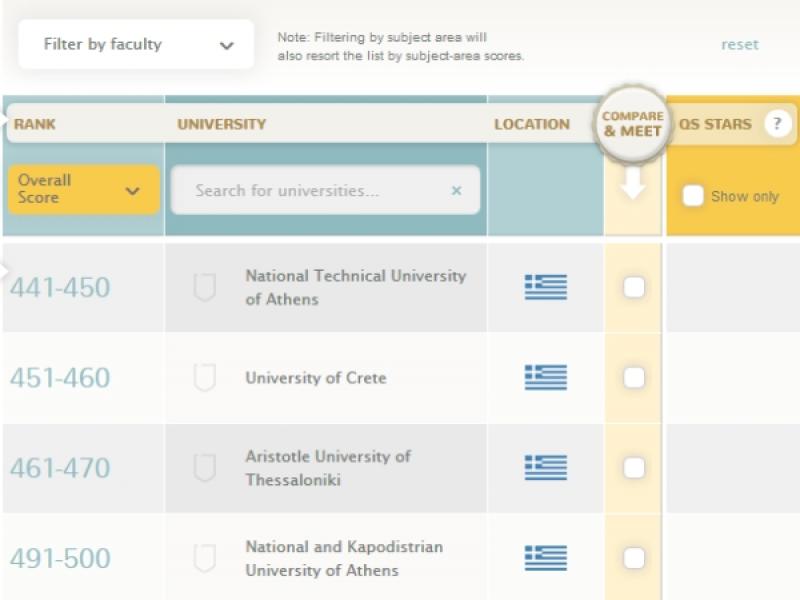800x600 pixels.
Task: Click the reset link
Action: [739, 44]
